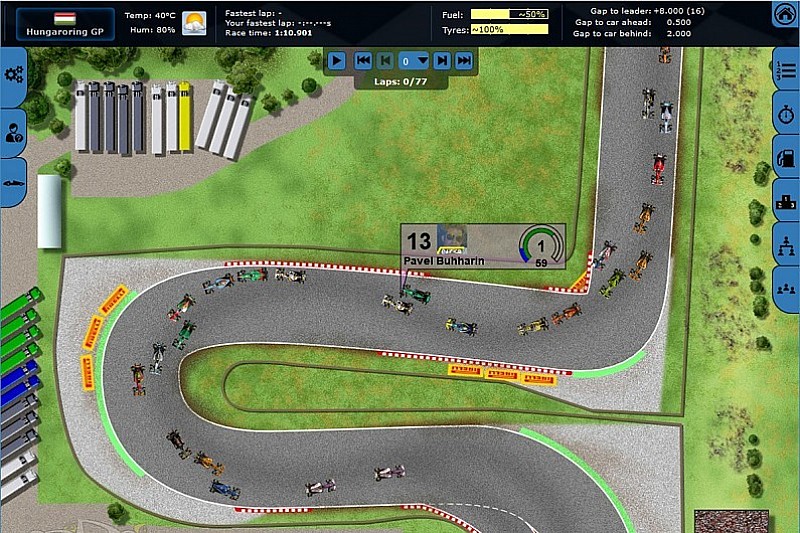
Task: Click the tyres condition bar
Action: click(x=509, y=30)
